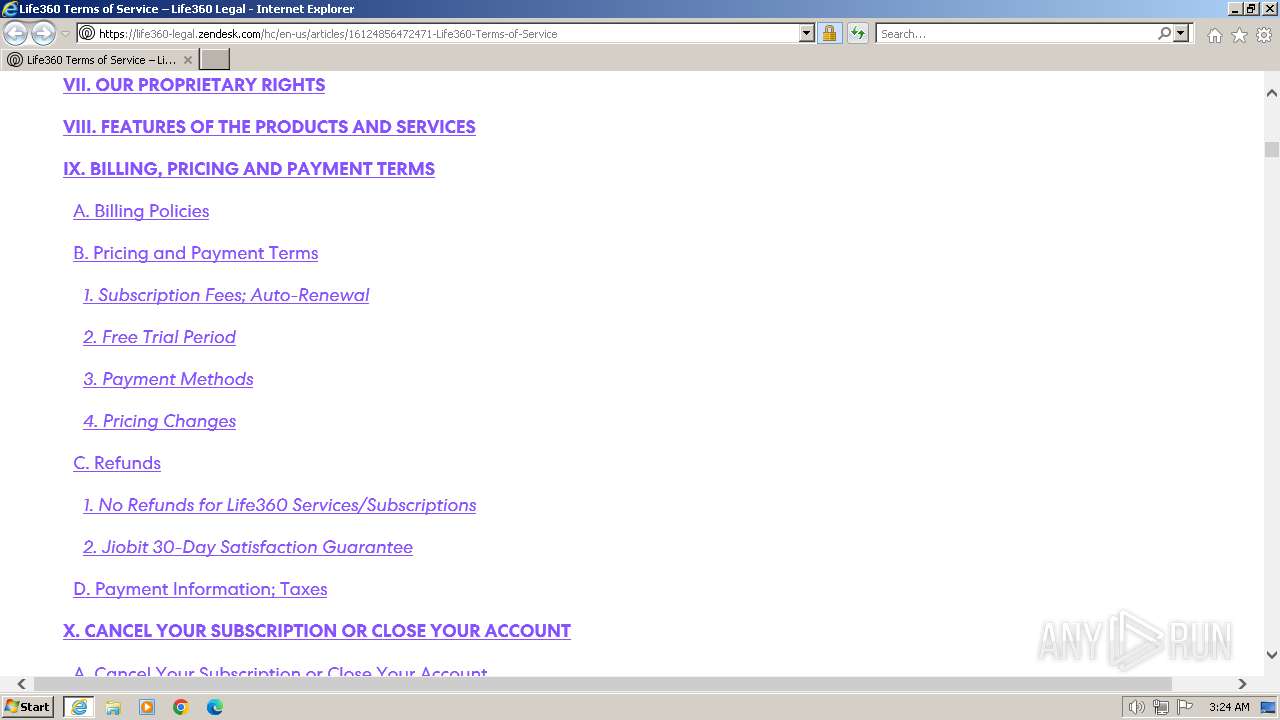Click the vertical scrollbar thumb
1280x720 pixels.
(1271, 150)
